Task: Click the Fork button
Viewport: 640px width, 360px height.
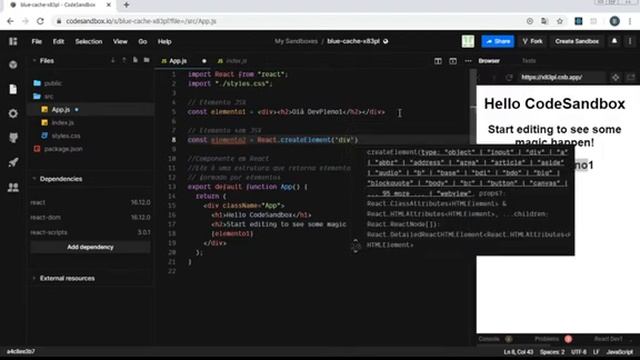Action: point(533,41)
